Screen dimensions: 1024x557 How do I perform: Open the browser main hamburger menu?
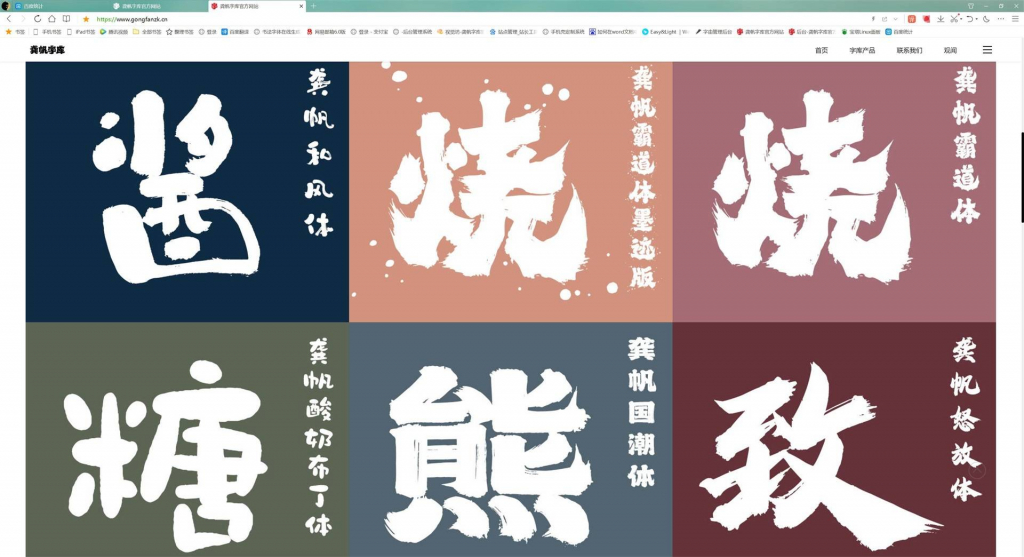[1015, 19]
